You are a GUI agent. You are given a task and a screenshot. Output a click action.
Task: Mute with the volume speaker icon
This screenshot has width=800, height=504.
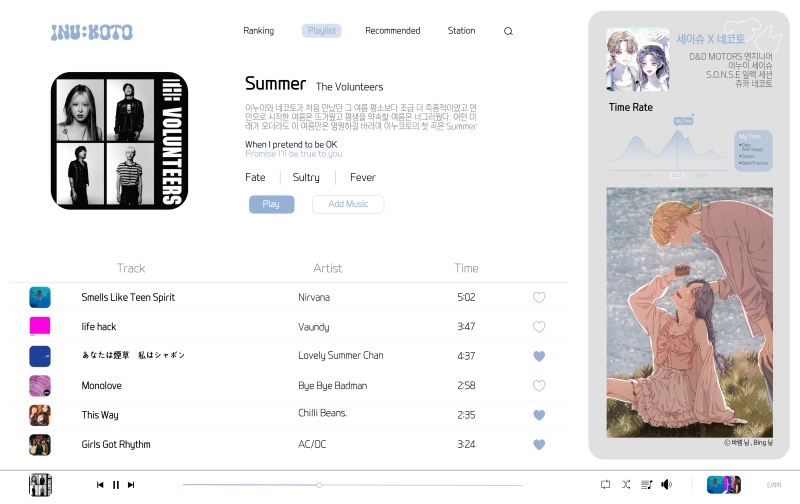point(666,484)
